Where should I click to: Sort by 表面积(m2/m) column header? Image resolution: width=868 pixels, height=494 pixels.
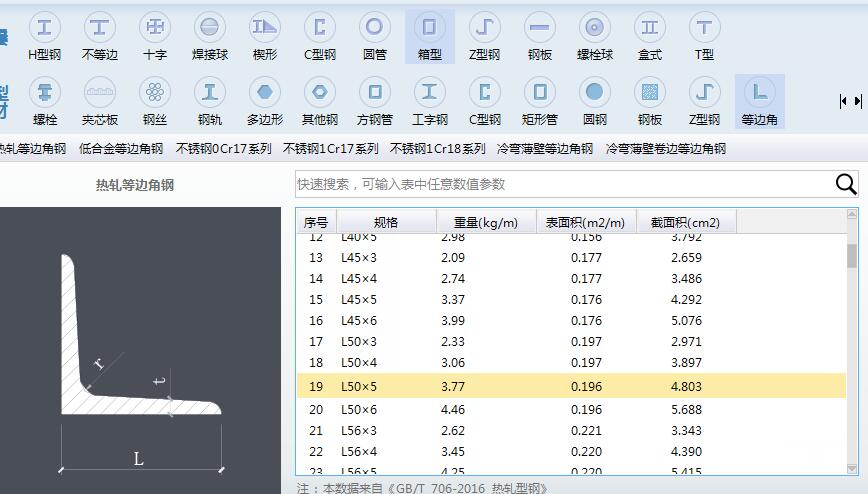pyautogui.click(x=586, y=222)
